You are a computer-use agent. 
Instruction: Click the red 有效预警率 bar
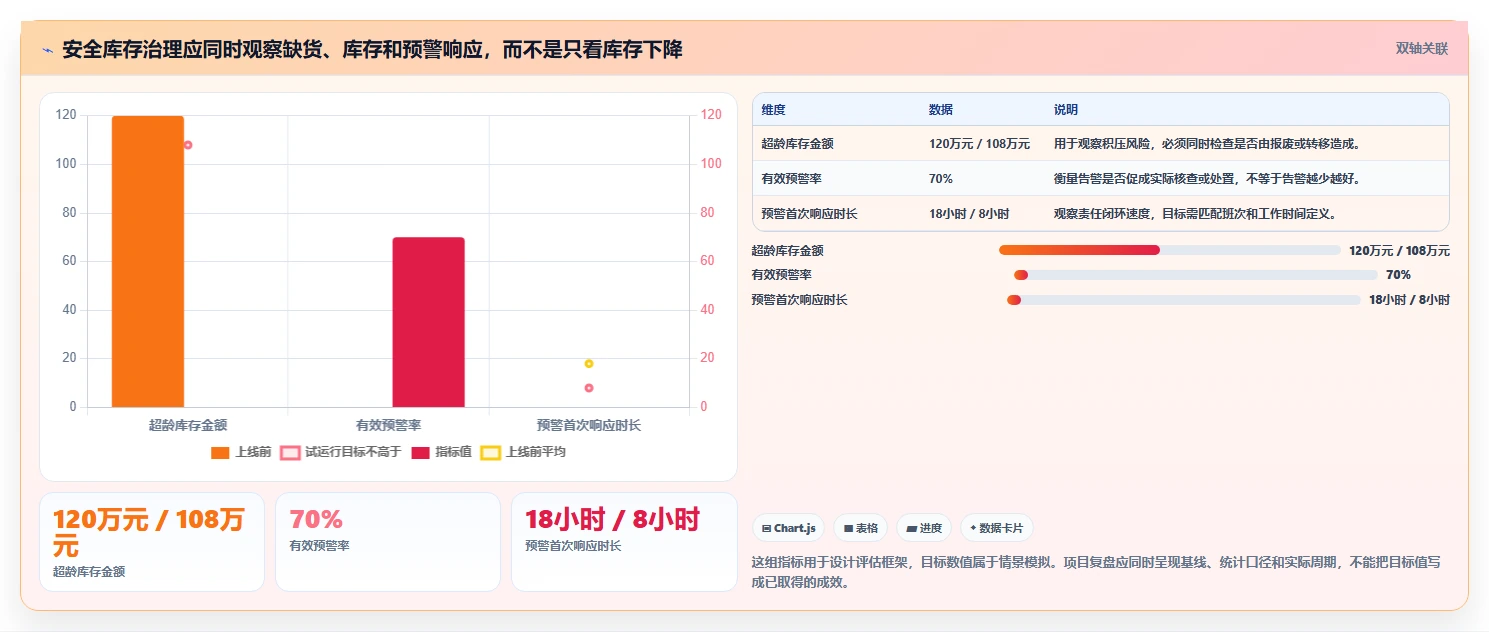[428, 322]
